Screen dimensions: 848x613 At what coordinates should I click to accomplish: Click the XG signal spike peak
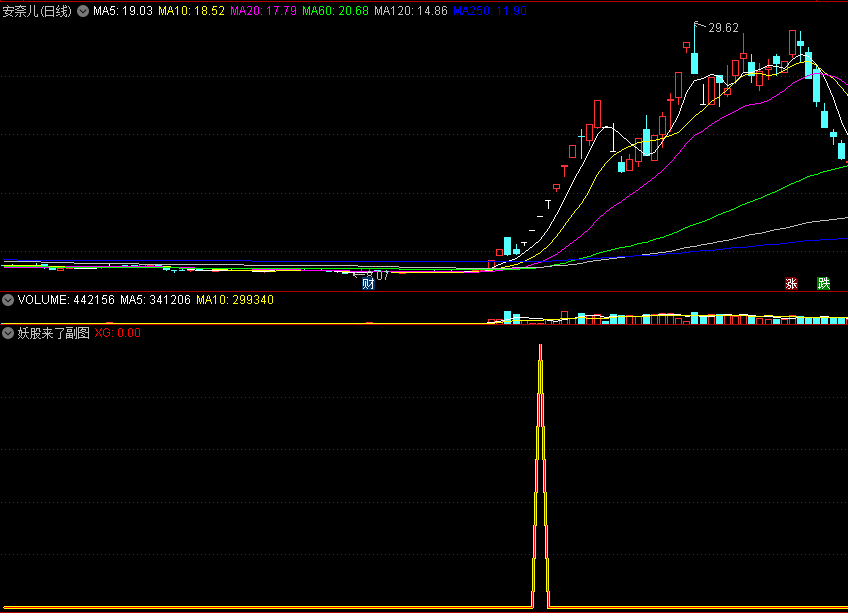tap(540, 346)
